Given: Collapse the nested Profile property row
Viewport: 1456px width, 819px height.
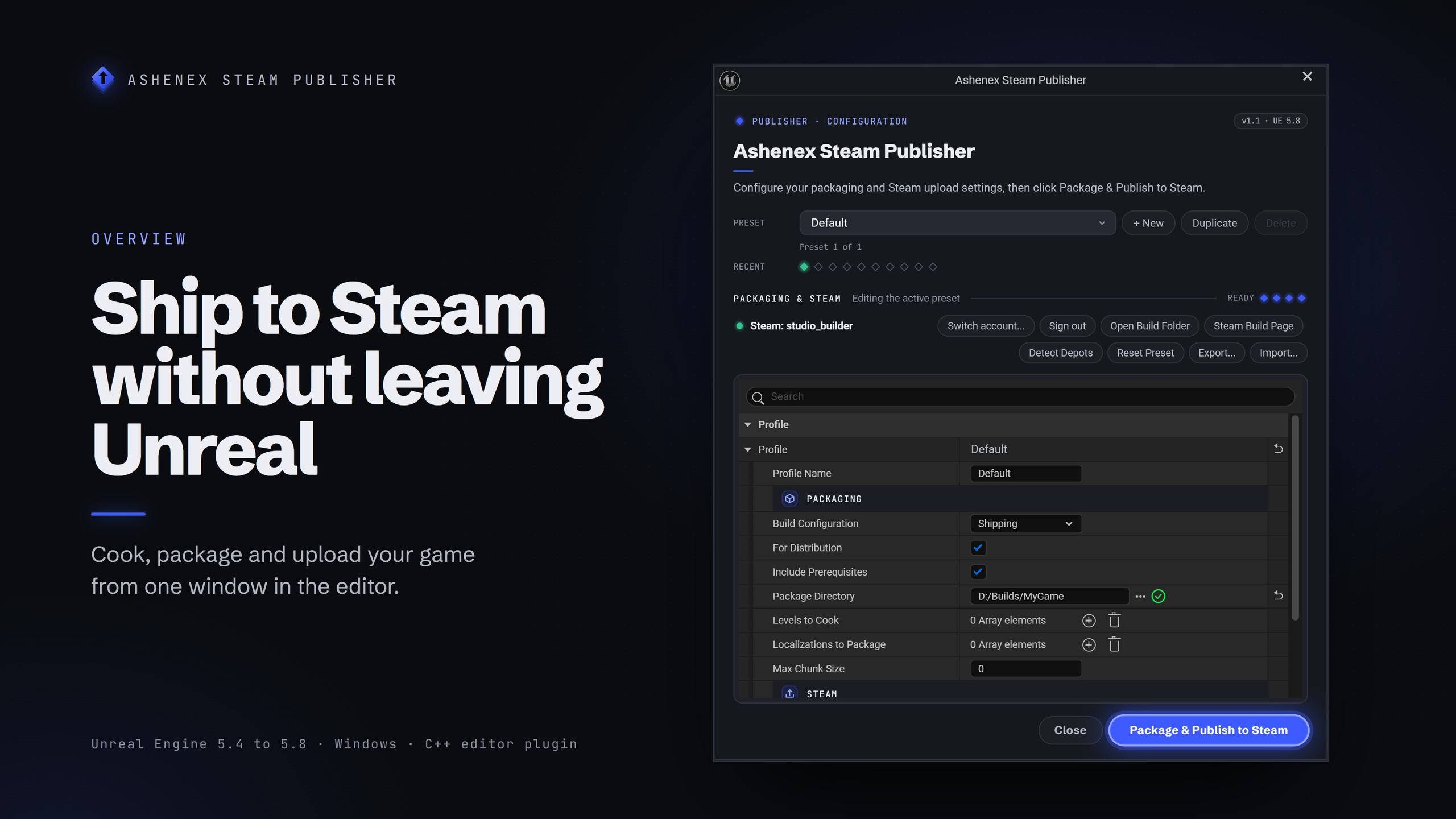Looking at the screenshot, I should pyautogui.click(x=747, y=449).
